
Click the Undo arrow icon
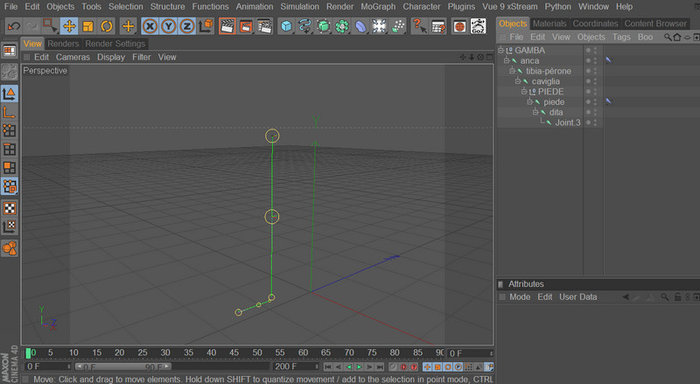click(x=13, y=26)
